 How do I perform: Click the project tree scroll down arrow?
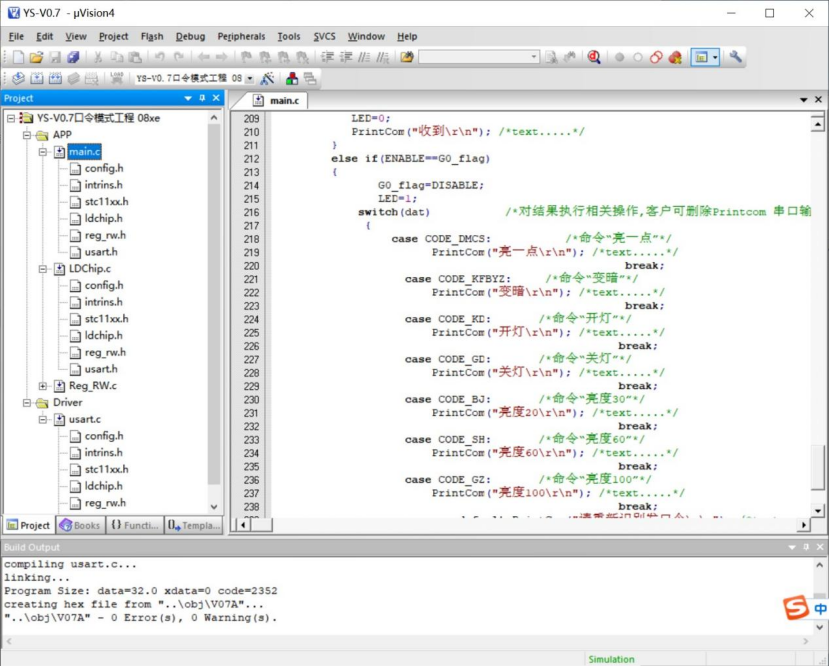coord(214,507)
